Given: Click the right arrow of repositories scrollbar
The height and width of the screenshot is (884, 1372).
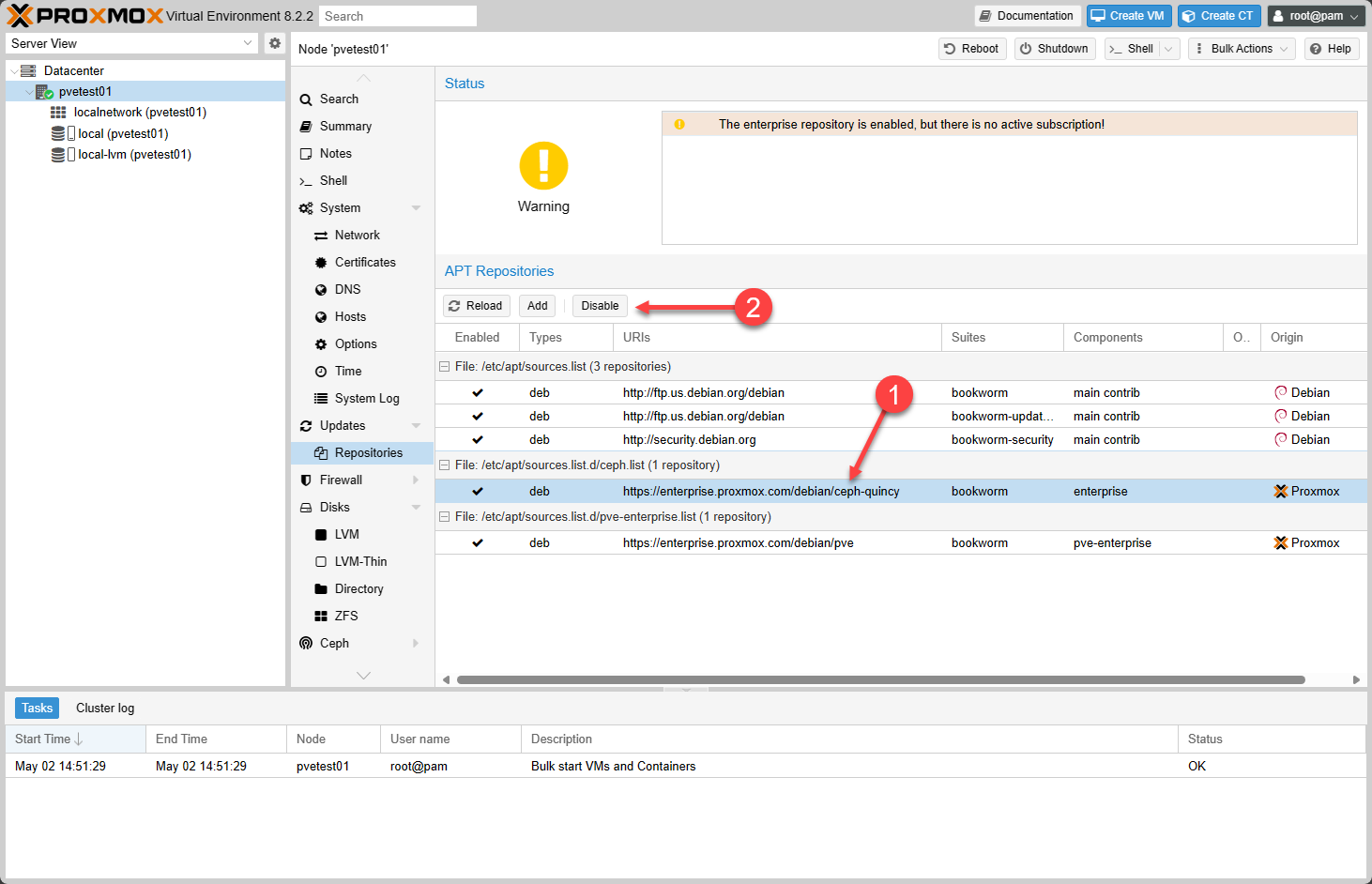Looking at the screenshot, I should [1356, 679].
